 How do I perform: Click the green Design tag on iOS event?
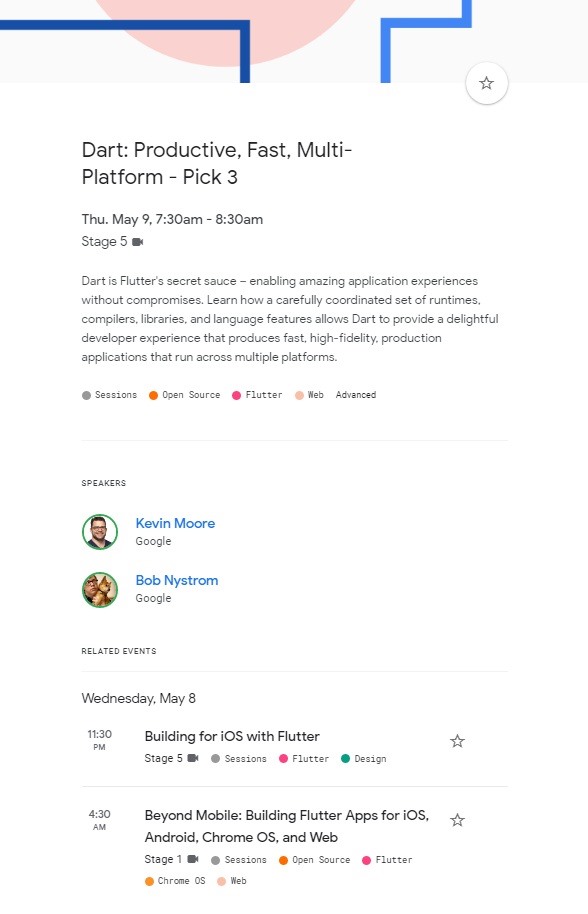[364, 758]
